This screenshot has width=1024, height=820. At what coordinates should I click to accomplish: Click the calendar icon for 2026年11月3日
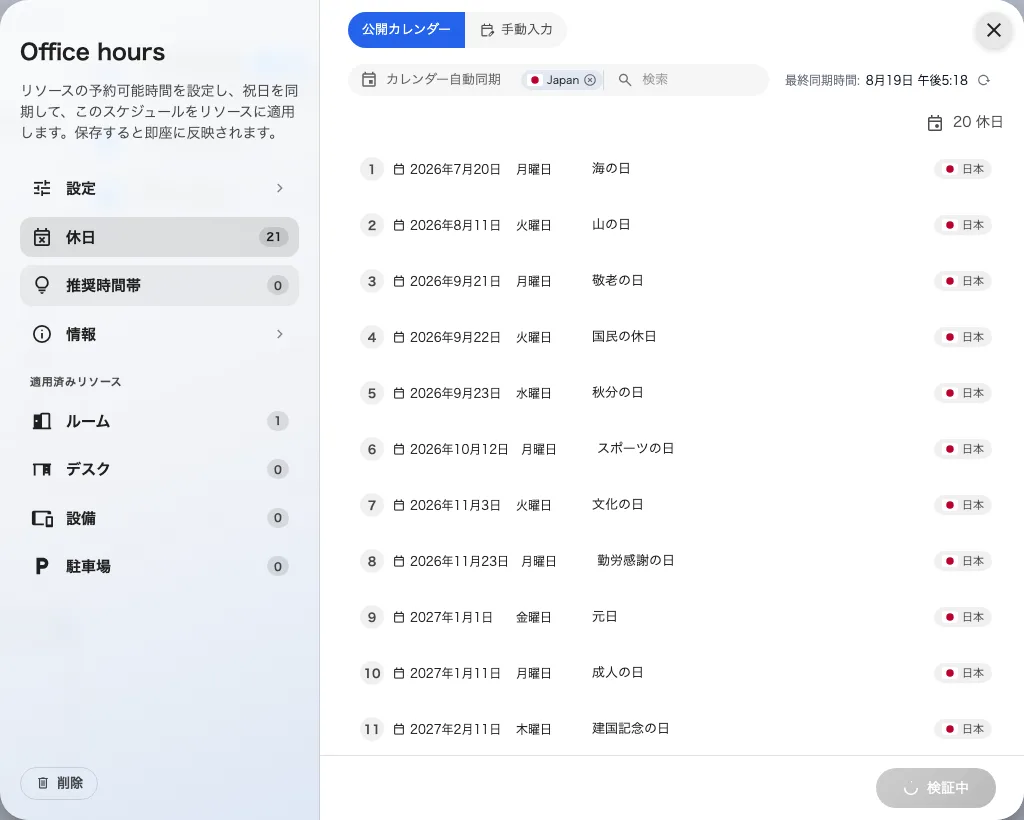coord(399,506)
